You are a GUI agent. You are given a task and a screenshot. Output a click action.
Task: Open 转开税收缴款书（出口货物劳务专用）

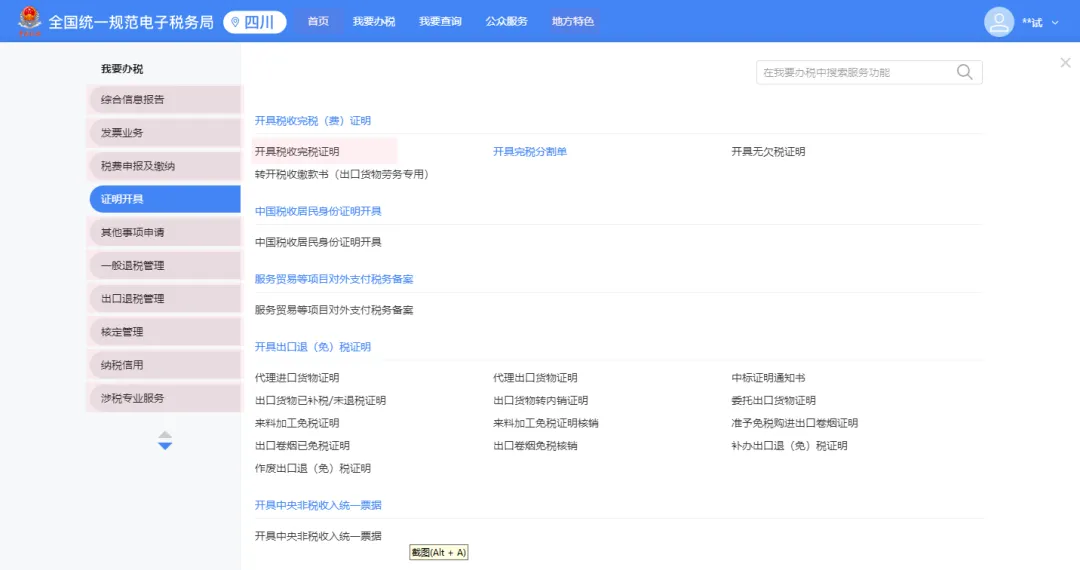click(344, 174)
